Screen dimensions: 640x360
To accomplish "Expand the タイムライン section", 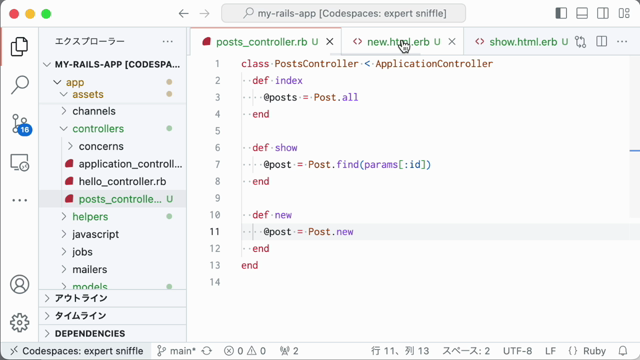I will click(x=113, y=316).
